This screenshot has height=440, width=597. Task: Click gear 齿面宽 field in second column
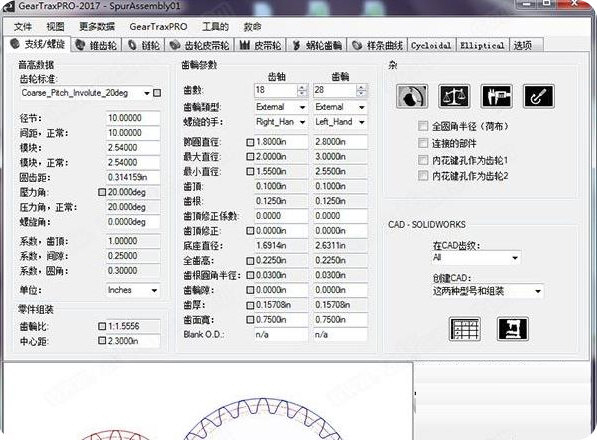340,320
